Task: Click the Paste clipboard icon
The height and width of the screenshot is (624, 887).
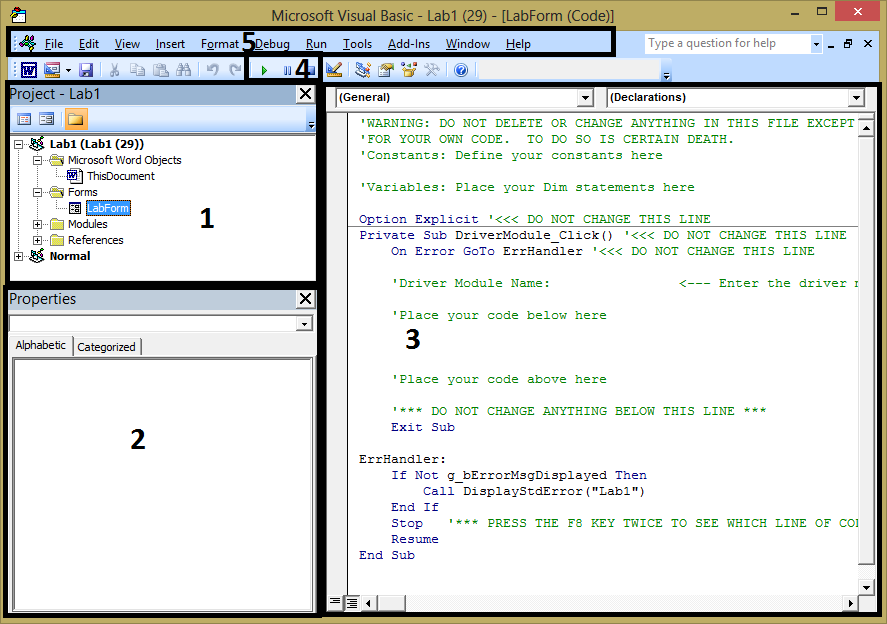Action: (x=161, y=70)
